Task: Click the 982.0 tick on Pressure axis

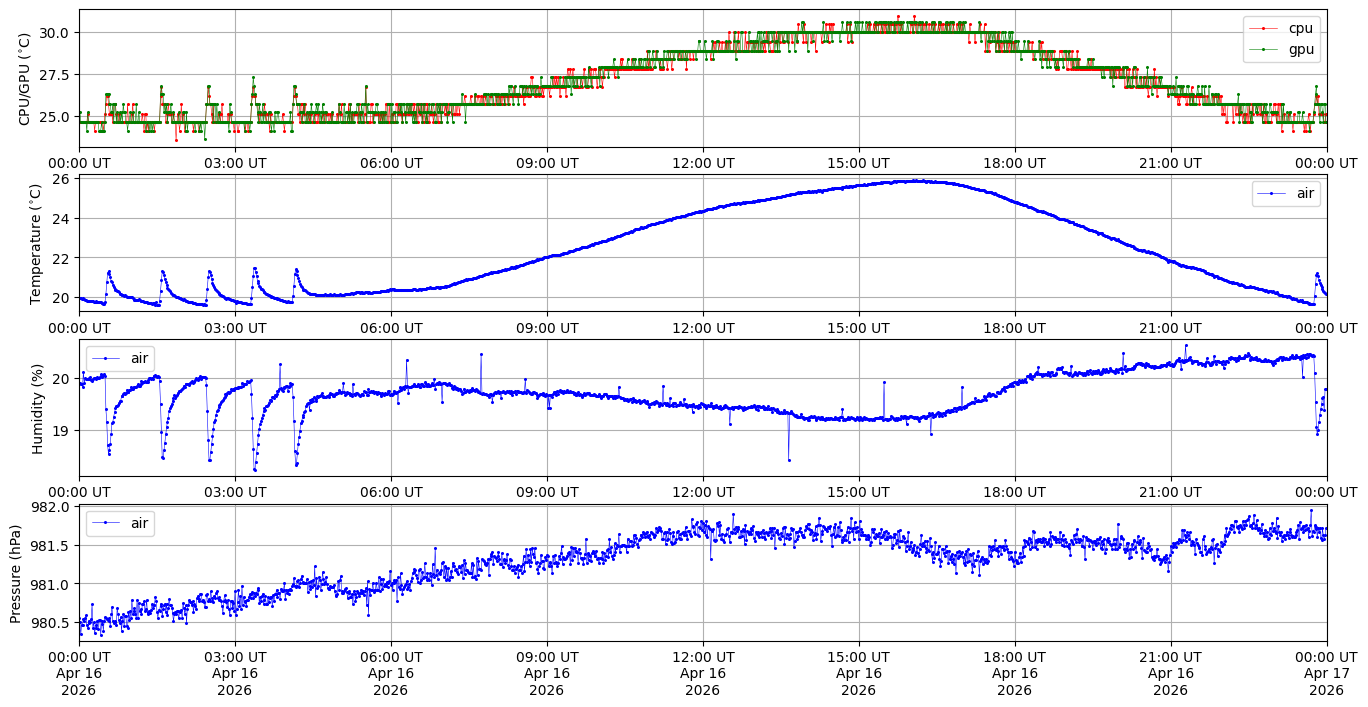Action: (x=48, y=507)
